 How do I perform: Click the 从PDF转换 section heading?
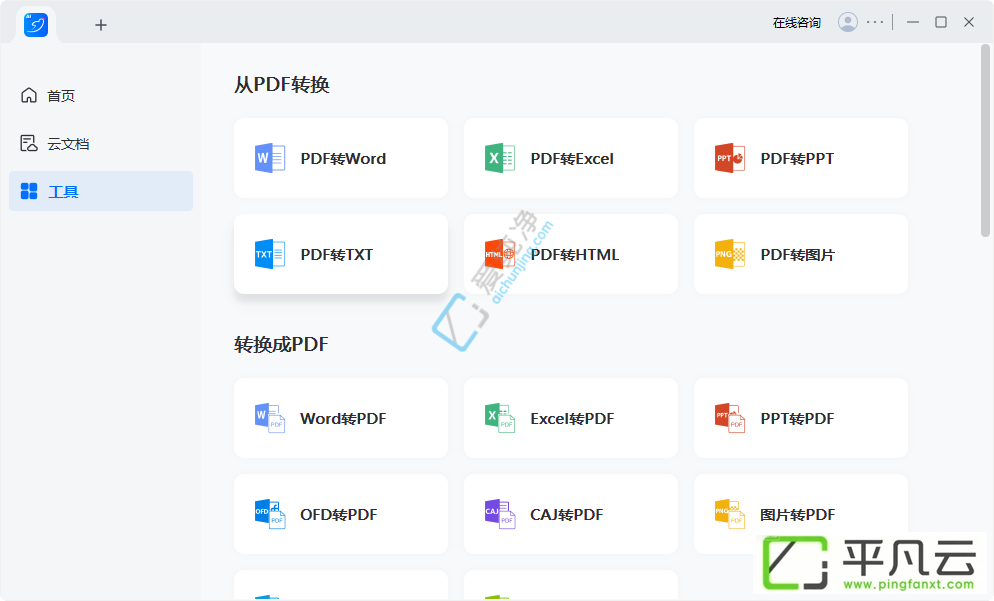click(281, 84)
